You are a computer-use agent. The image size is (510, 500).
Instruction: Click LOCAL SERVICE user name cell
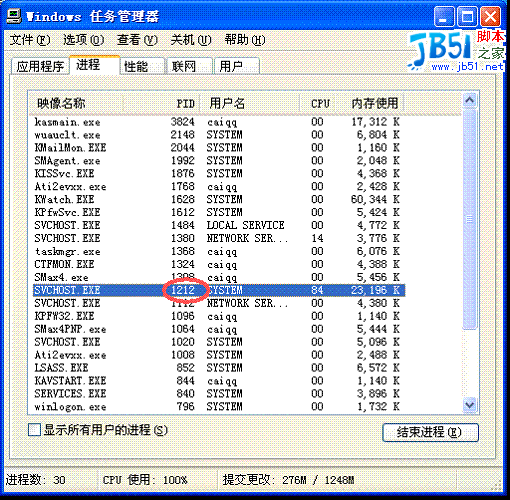coord(245,225)
